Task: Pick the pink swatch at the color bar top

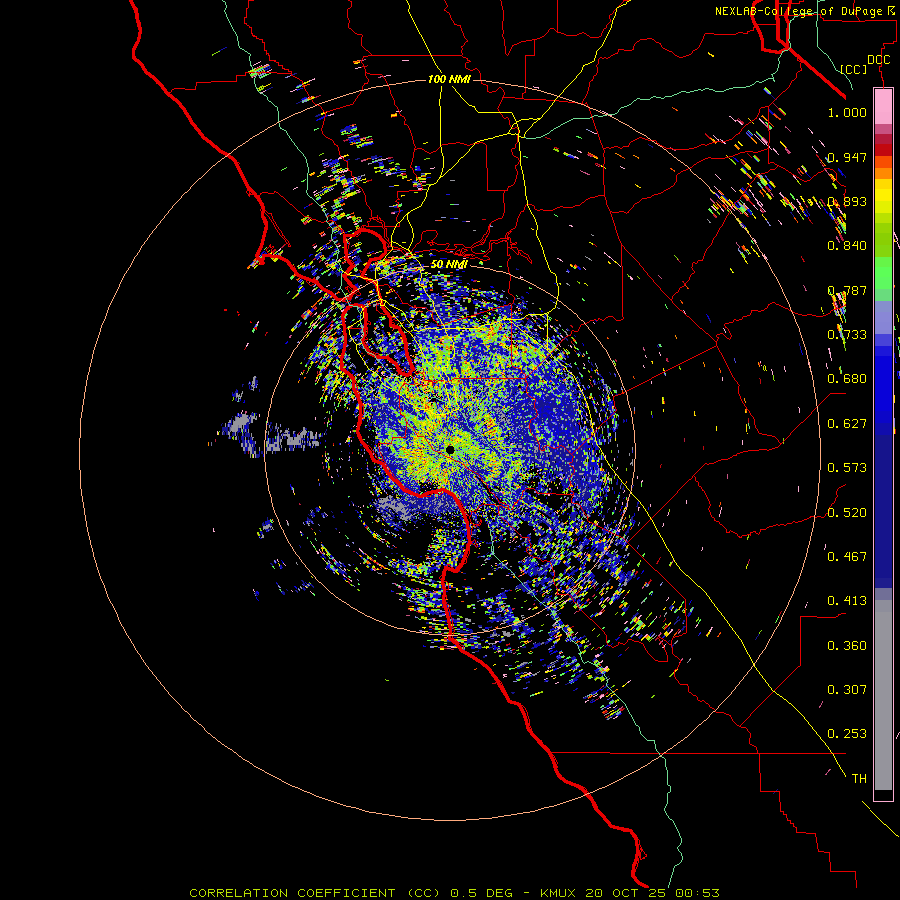Action: (x=883, y=107)
